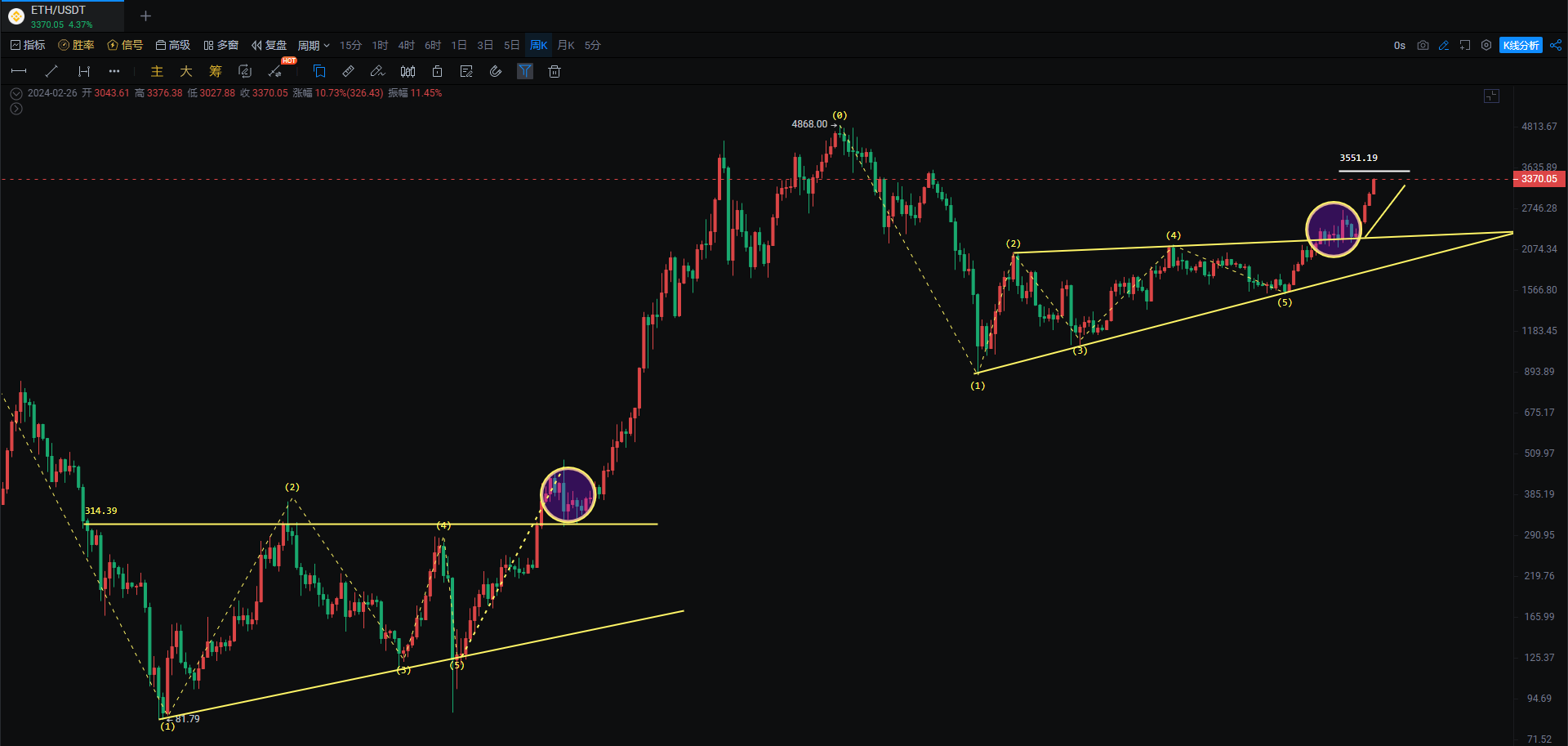The image size is (1568, 746).
Task: Click the refresh-style square icon after 筹
Action: click(x=245, y=71)
